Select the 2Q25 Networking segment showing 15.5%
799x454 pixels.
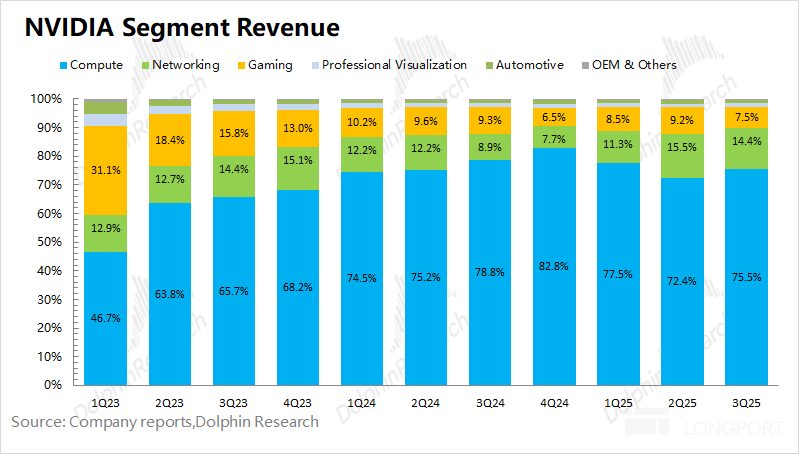tap(682, 156)
